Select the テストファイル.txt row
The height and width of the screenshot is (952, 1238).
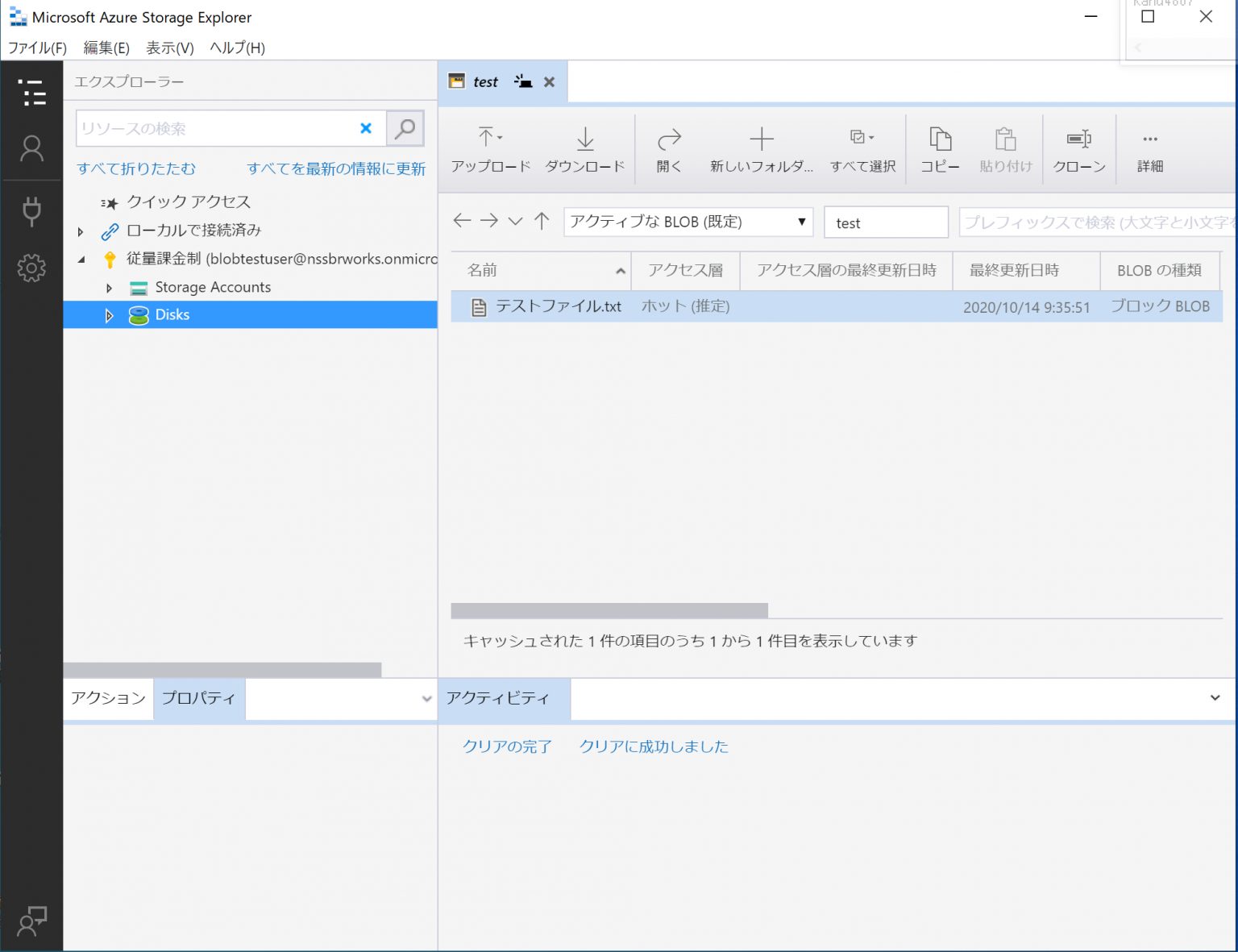pyautogui.click(x=837, y=306)
